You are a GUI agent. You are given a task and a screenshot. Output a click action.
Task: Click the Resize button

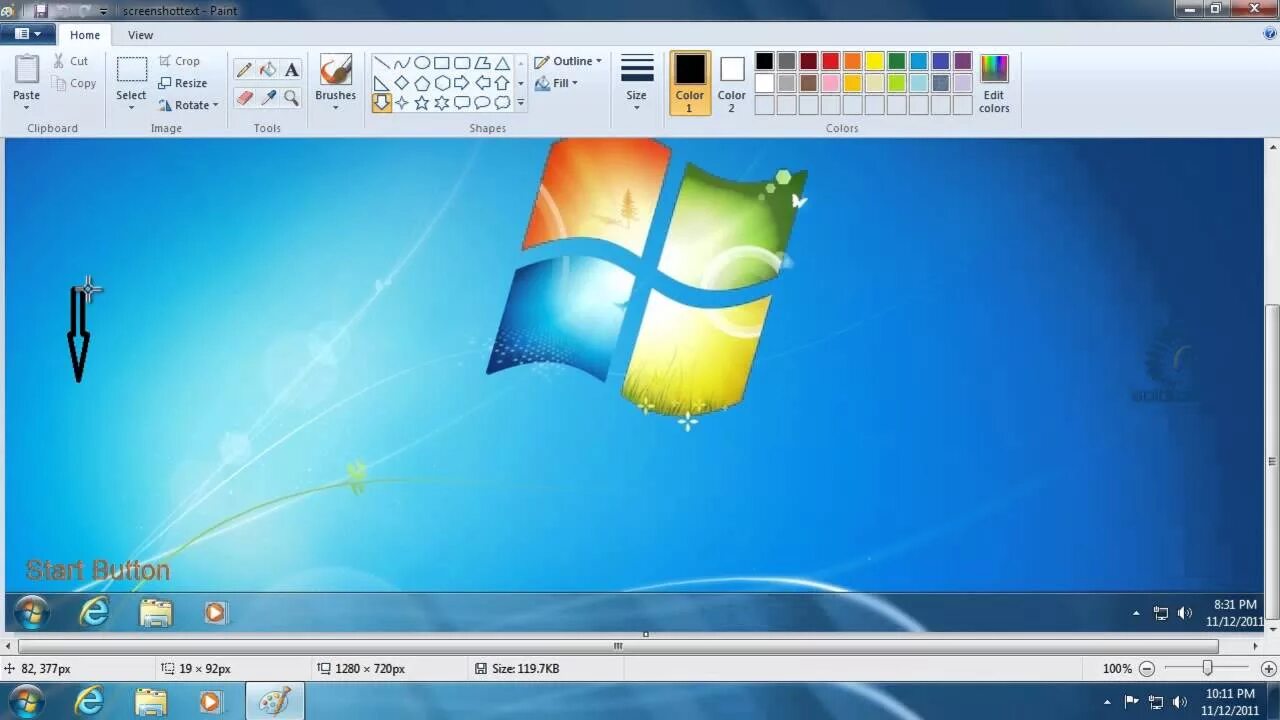(x=183, y=83)
